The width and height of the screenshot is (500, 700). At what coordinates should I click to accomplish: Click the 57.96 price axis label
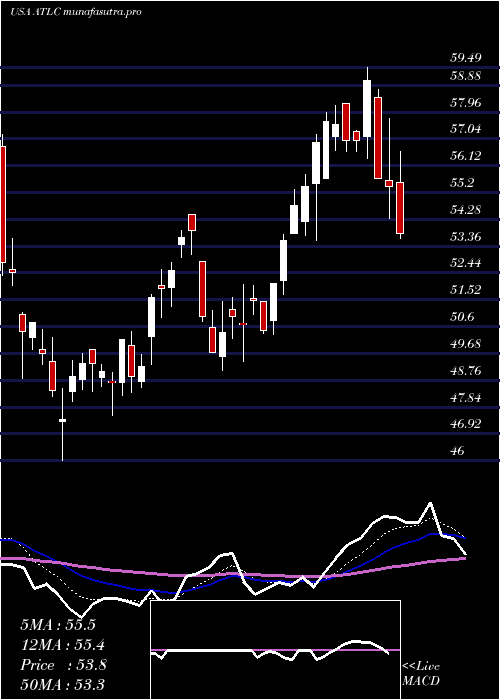pyautogui.click(x=465, y=103)
